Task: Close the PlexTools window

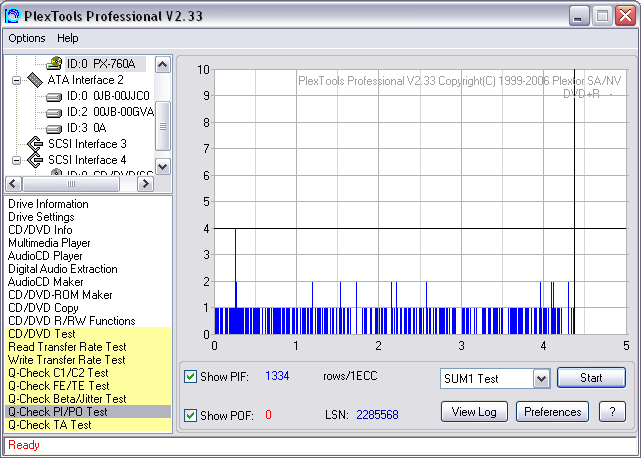Action: tap(625, 16)
